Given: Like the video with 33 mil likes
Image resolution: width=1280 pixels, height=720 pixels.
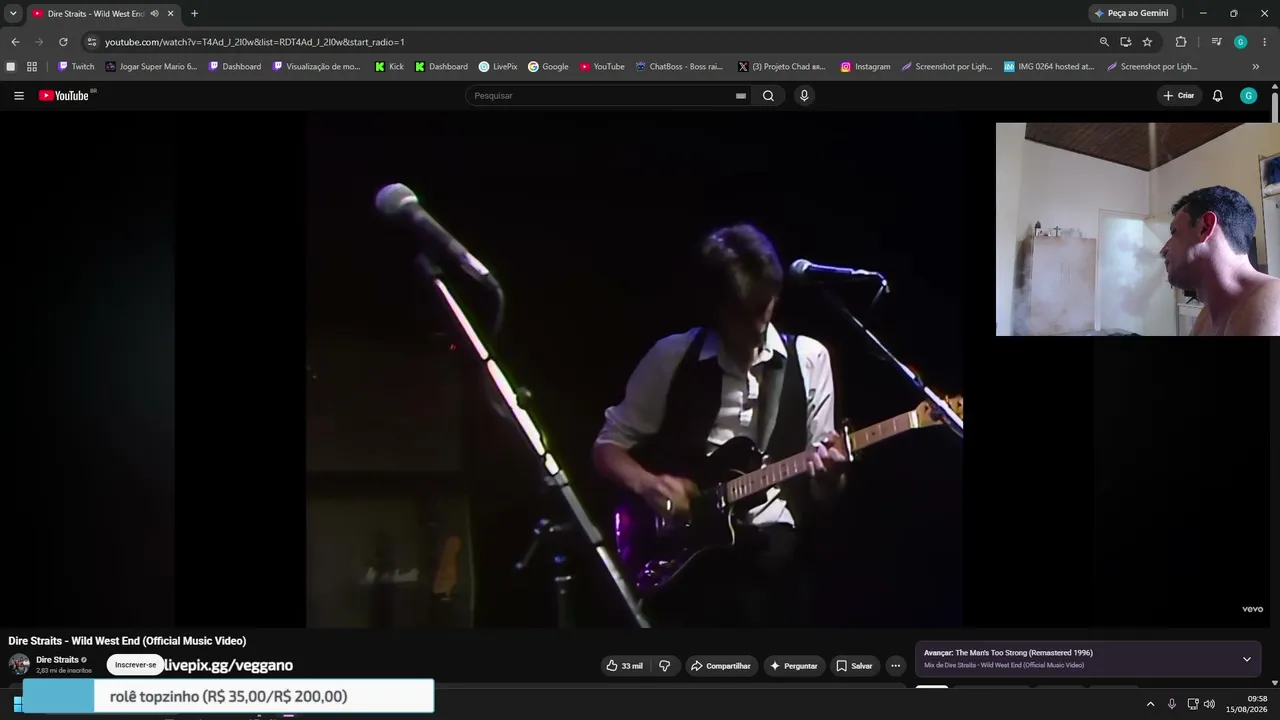Looking at the screenshot, I should tap(624, 666).
